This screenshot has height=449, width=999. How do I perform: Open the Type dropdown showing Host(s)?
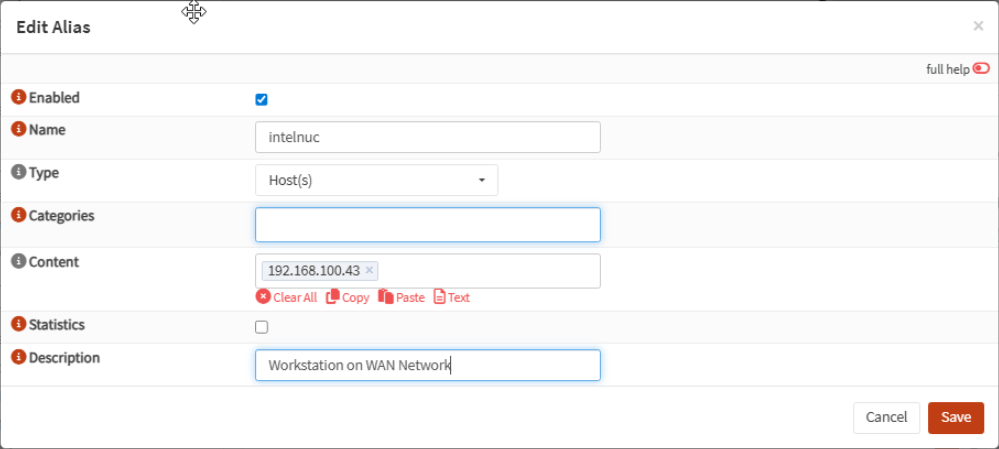(377, 180)
